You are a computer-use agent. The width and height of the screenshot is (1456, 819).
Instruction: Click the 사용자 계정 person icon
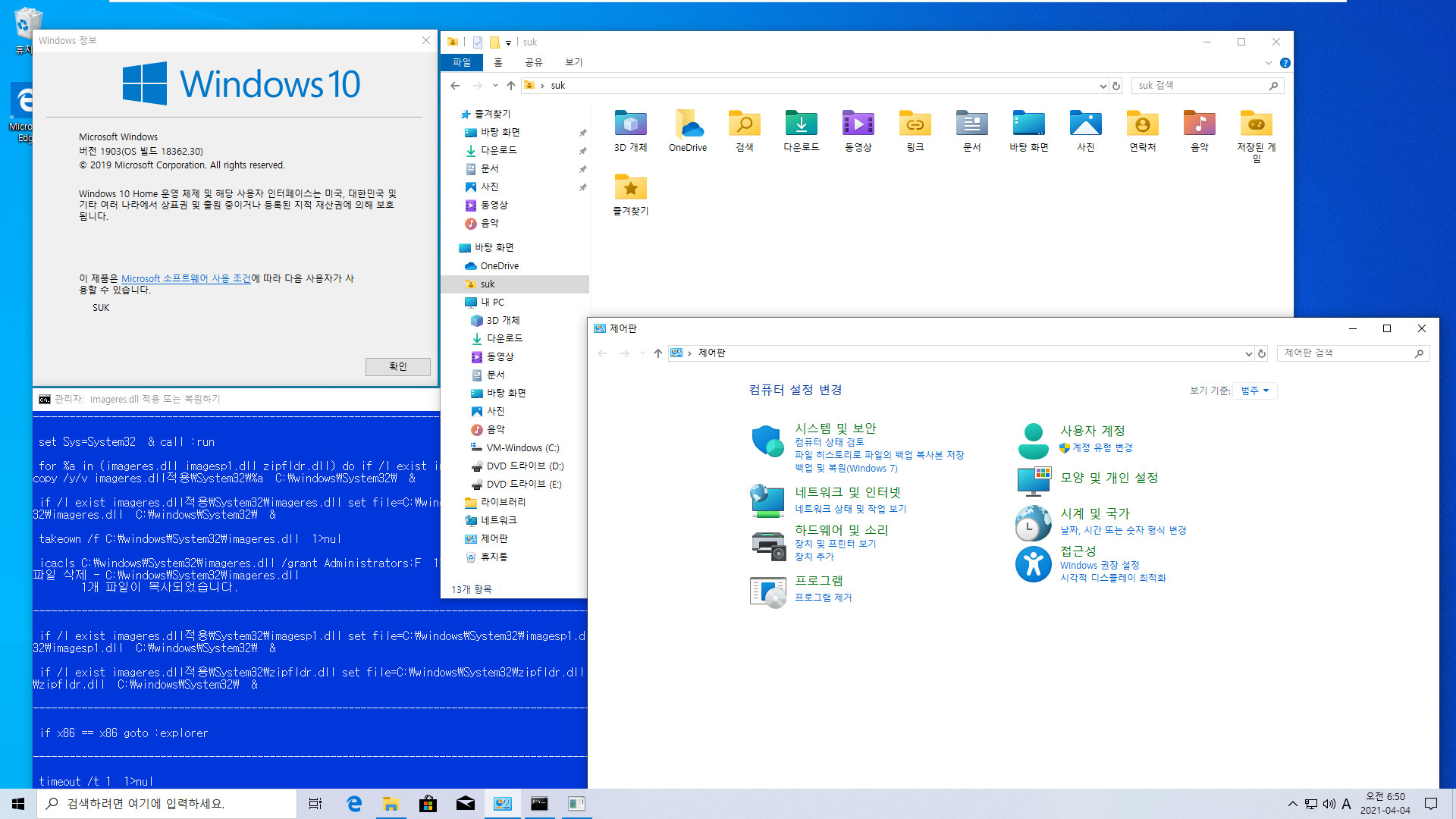click(x=1033, y=441)
